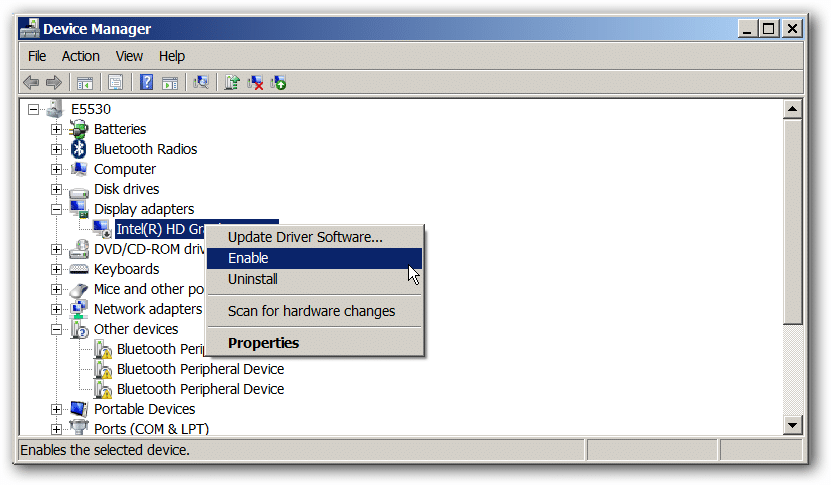Image resolution: width=831 pixels, height=485 pixels.
Task: Click the Forward arrow toolbar icon
Action: pyautogui.click(x=53, y=82)
